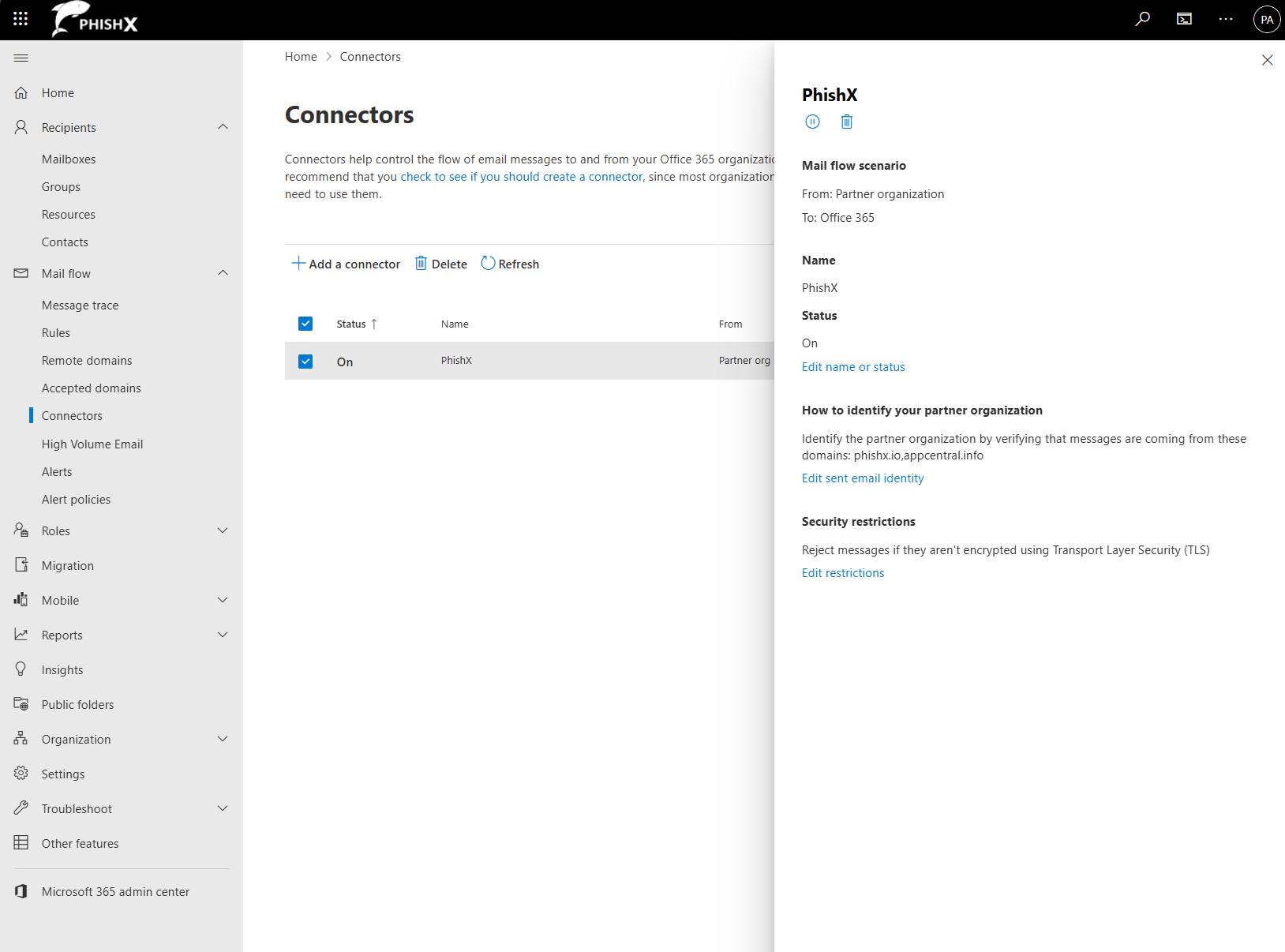Screen dimensions: 1285x952
Task: Click the Troubleshoot wrench icon
Action: point(21,808)
